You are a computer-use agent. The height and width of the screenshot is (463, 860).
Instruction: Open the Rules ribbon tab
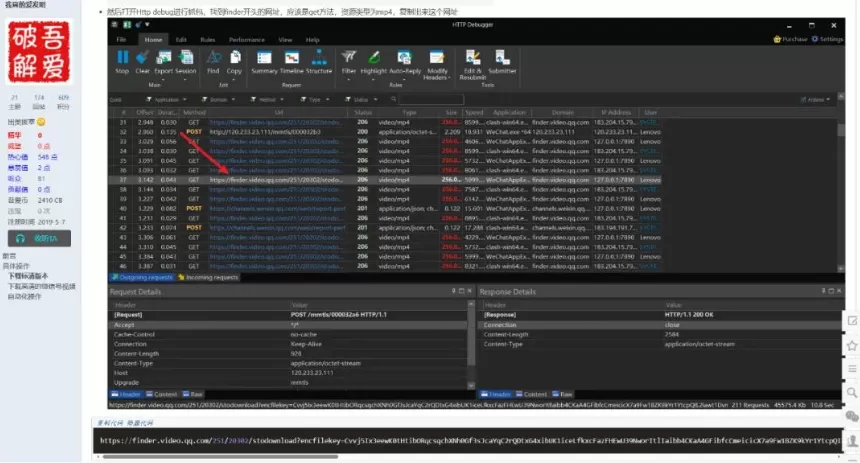tap(208, 39)
